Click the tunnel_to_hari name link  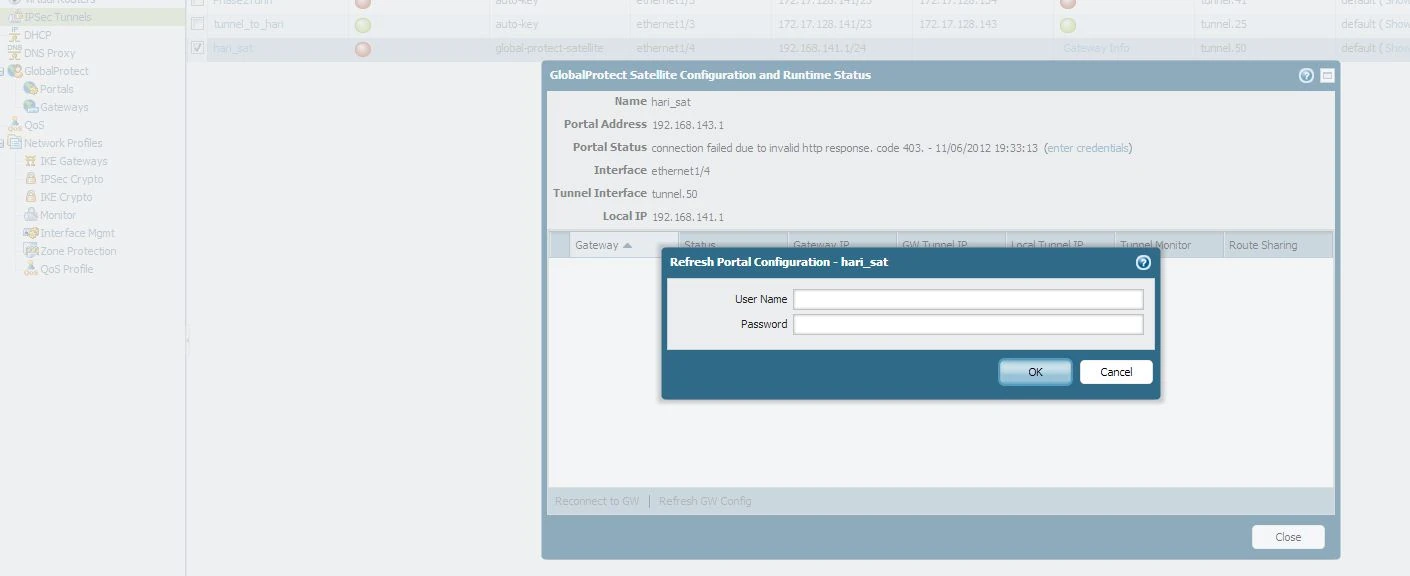pos(249,24)
